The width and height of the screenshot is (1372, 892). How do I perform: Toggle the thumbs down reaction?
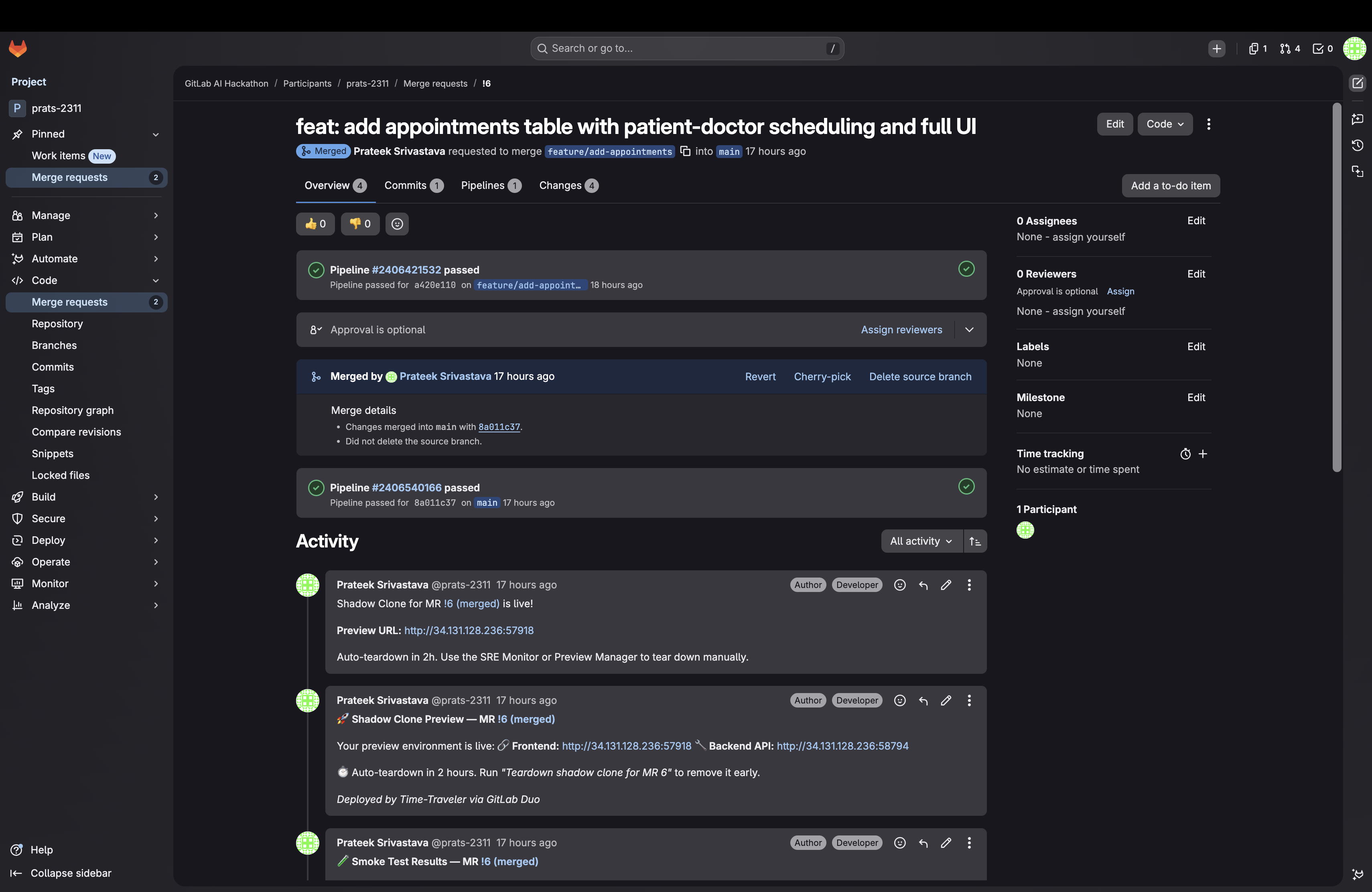pos(360,223)
